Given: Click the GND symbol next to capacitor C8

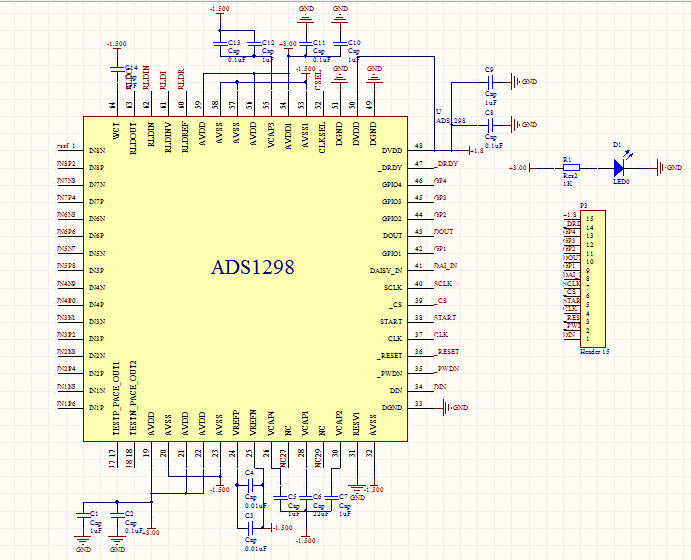Looking at the screenshot, I should click(523, 125).
